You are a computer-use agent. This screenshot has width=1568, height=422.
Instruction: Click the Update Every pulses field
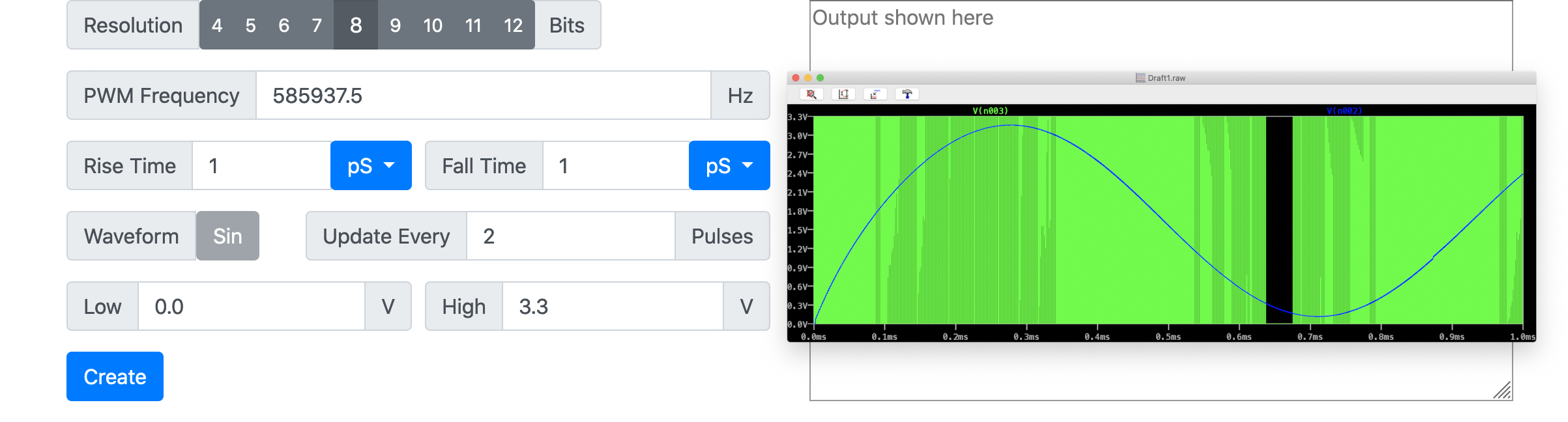coord(571,236)
